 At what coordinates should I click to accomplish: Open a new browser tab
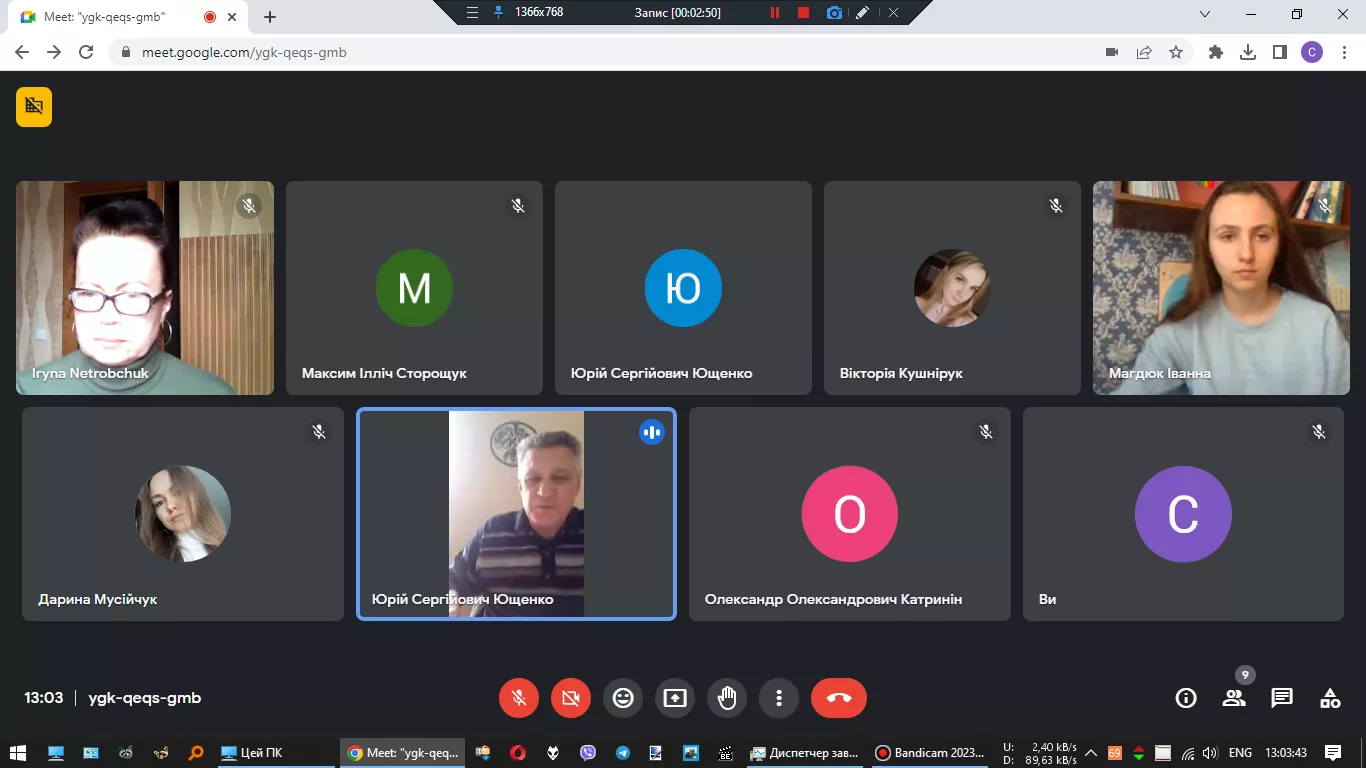point(270,17)
